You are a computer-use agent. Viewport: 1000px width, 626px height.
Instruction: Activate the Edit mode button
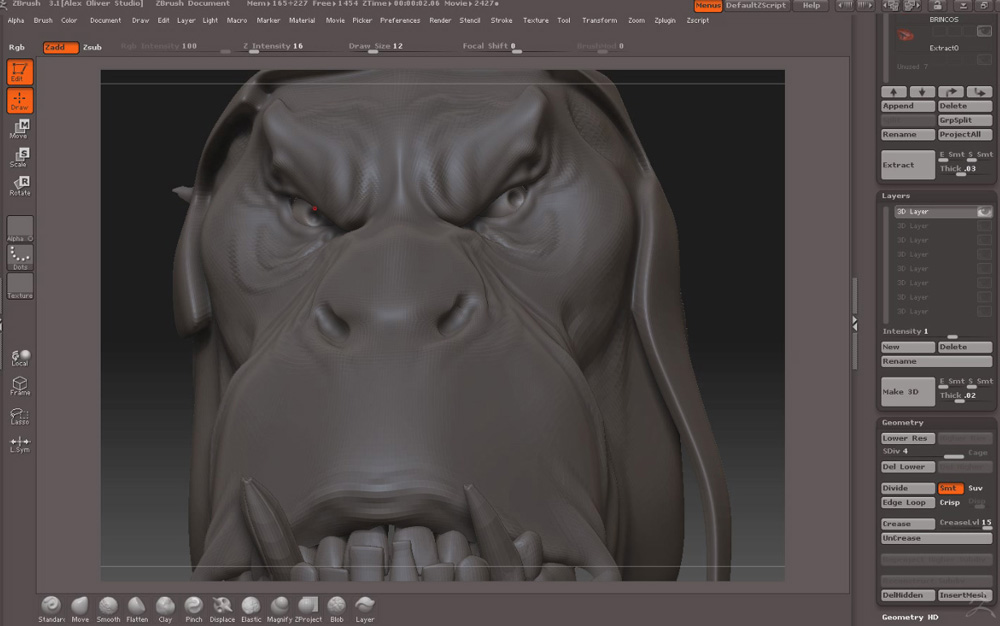click(x=20, y=71)
